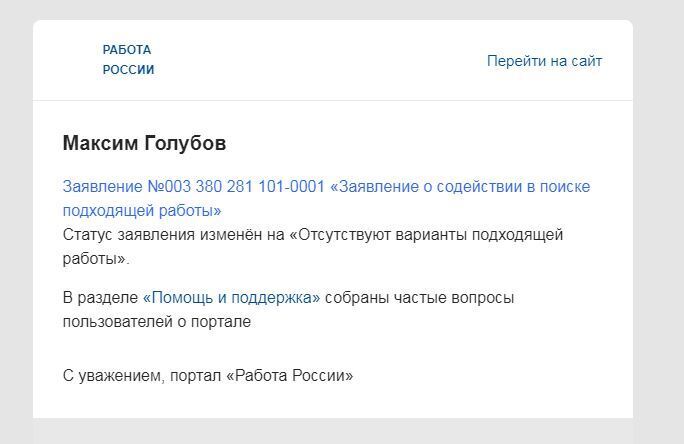Click the «Максим Голубов» recipient name heading
The image size is (684, 444).
click(144, 143)
